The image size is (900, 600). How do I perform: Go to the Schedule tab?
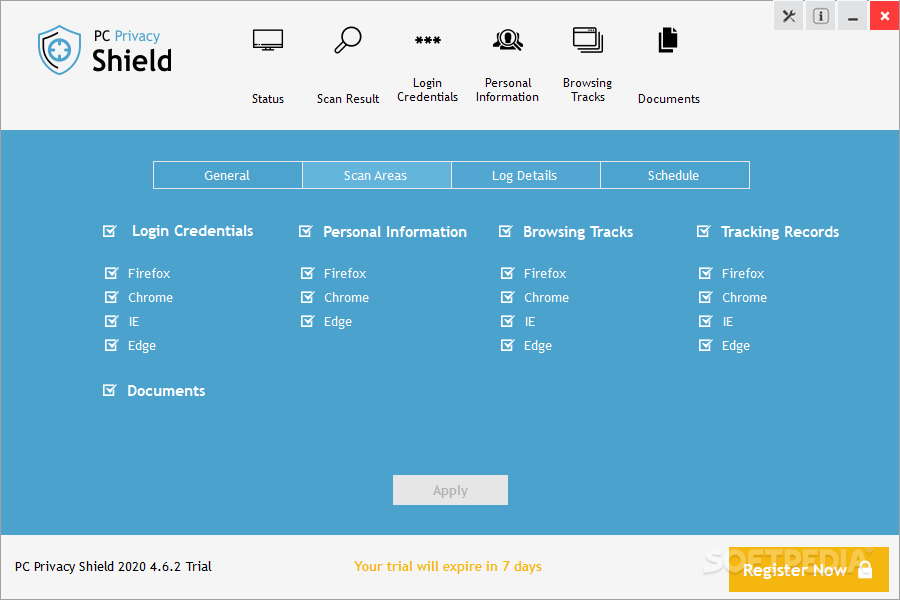(x=674, y=175)
